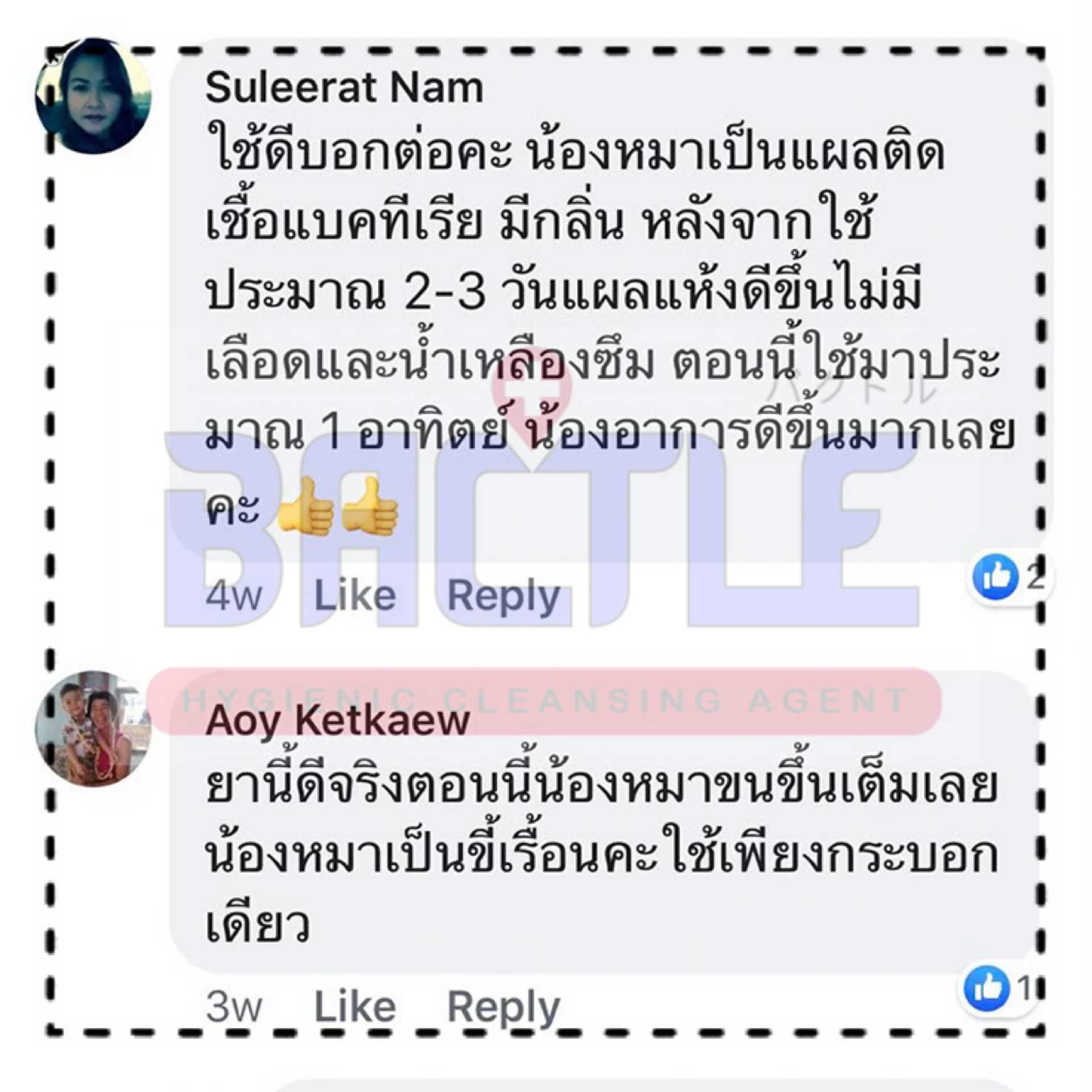Click the reaction count number 2
This screenshot has width=1092, height=1092.
pyautogui.click(x=1035, y=578)
